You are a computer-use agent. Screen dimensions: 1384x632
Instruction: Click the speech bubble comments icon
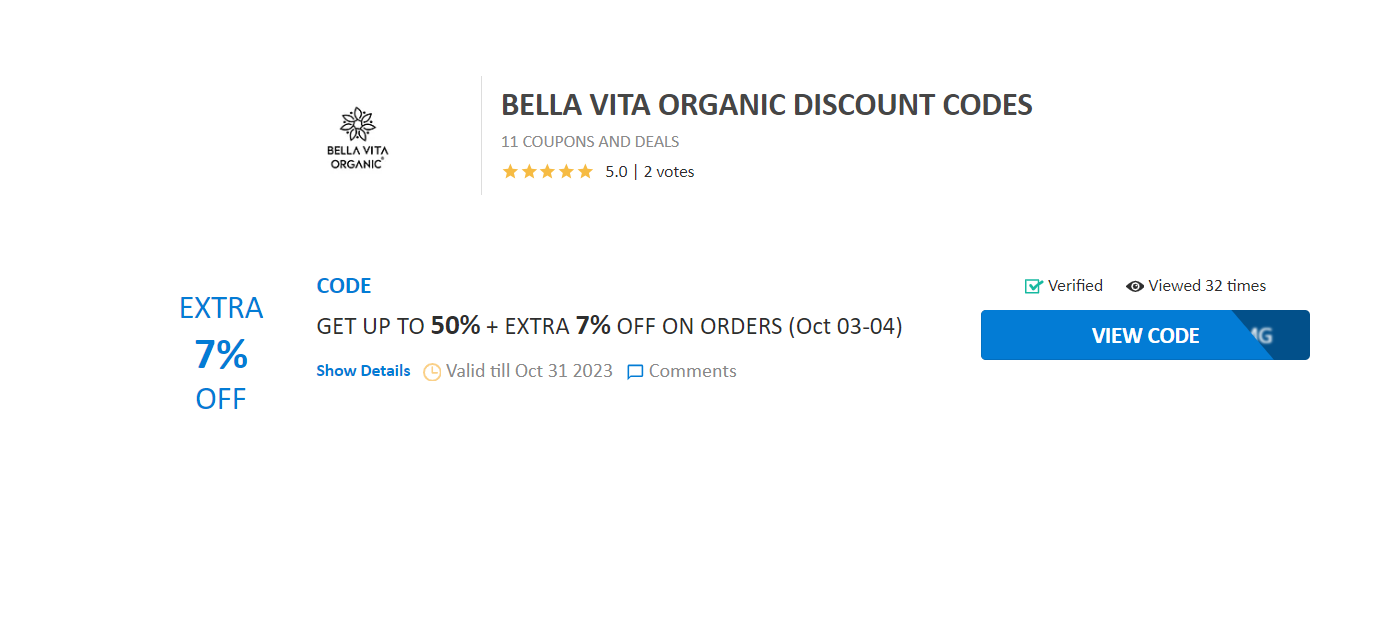635,372
